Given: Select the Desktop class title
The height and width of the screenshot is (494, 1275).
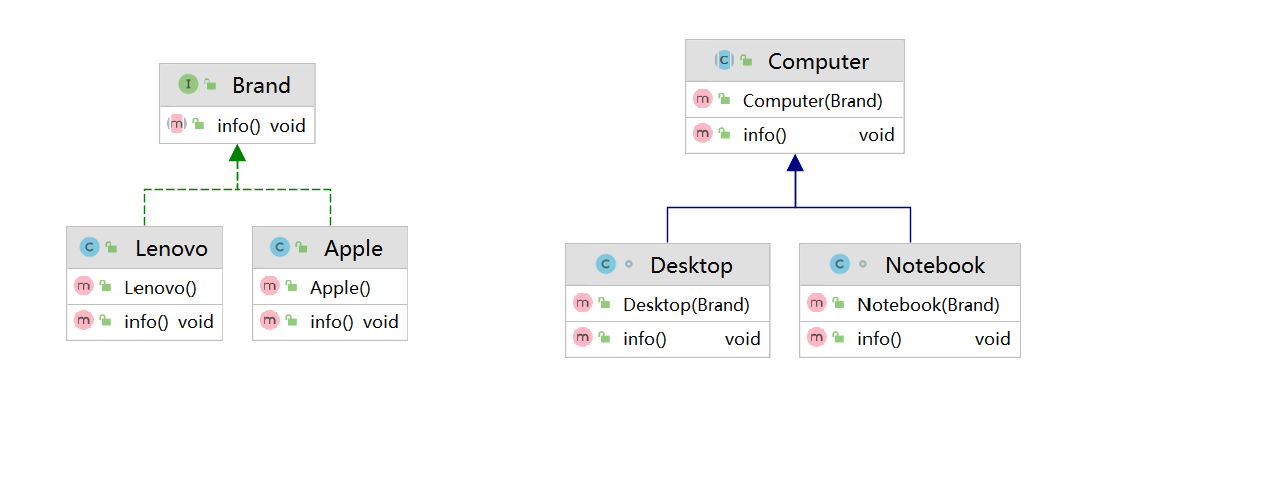Looking at the screenshot, I should pos(691,265).
